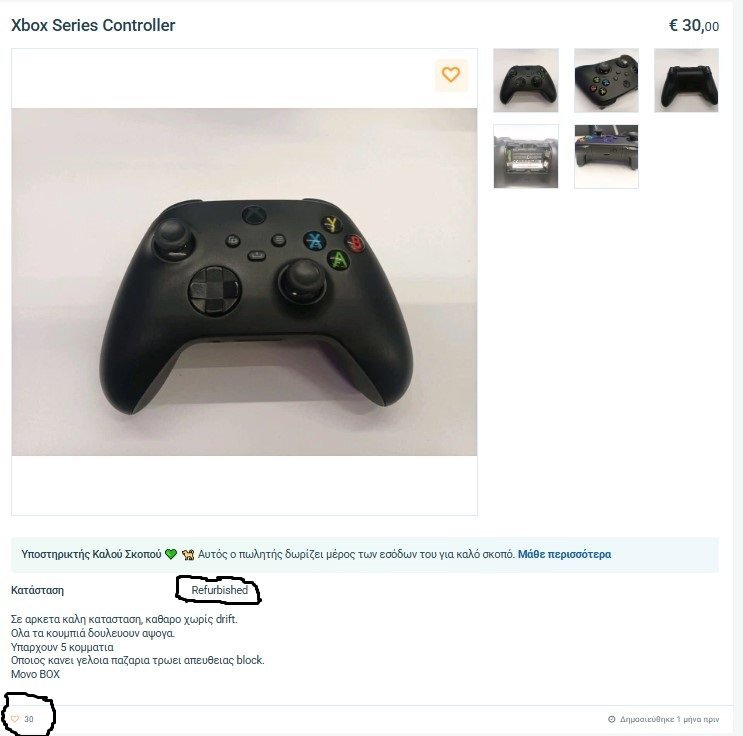Click the green heart supporter icon
The image size is (743, 736).
coord(171,554)
